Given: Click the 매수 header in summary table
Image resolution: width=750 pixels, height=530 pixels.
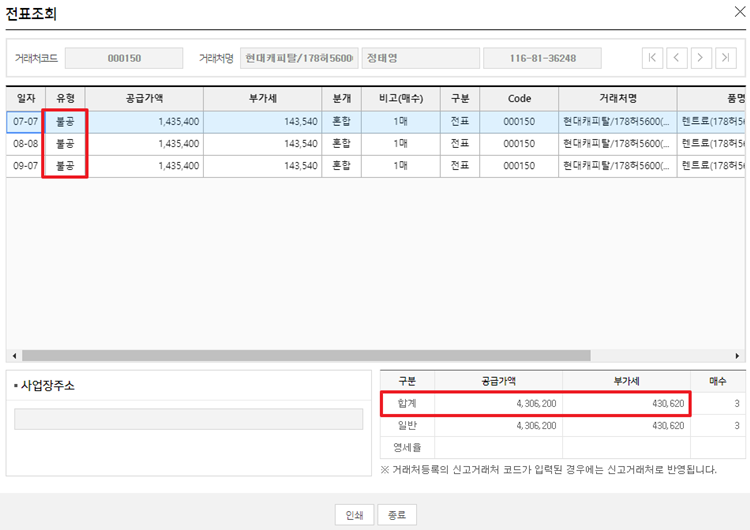Looking at the screenshot, I should coord(717,381).
